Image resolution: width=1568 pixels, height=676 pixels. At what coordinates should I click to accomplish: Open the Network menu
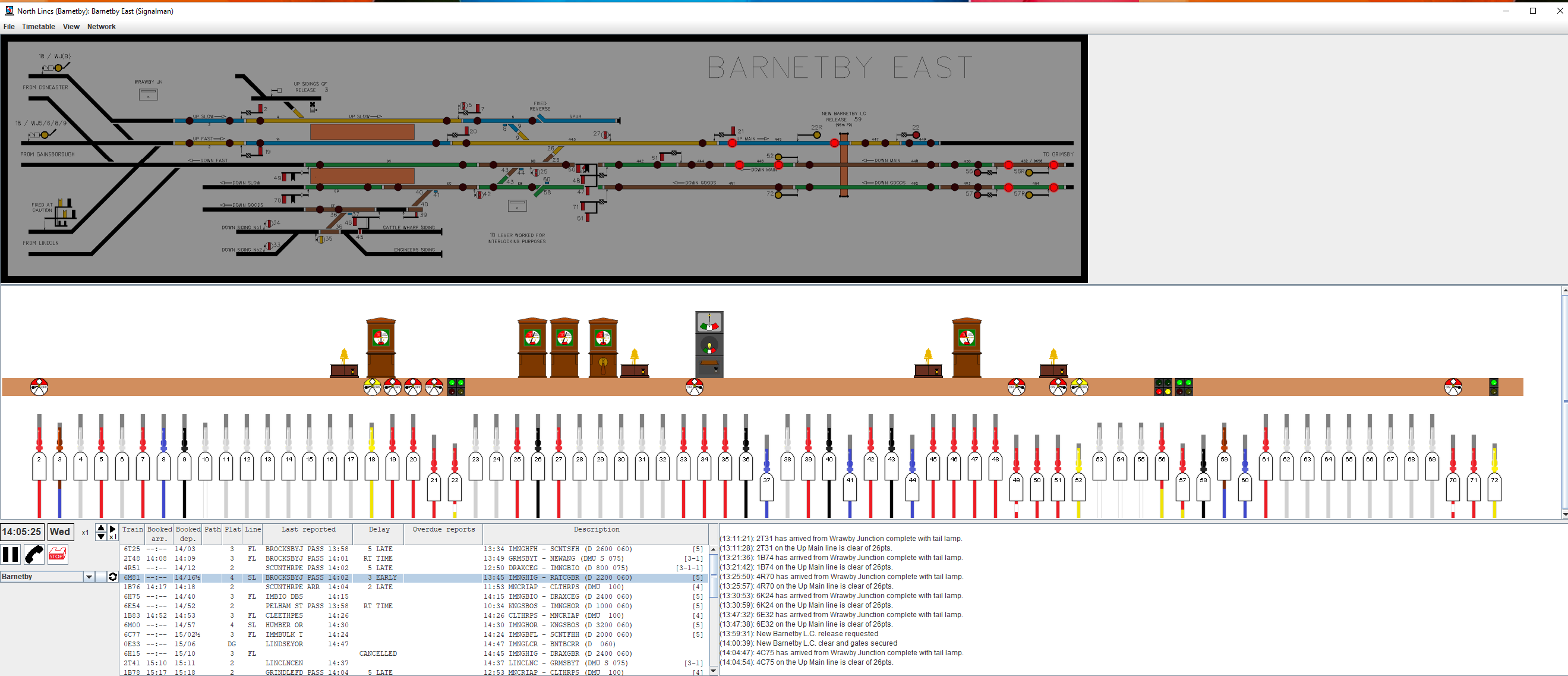(x=101, y=27)
